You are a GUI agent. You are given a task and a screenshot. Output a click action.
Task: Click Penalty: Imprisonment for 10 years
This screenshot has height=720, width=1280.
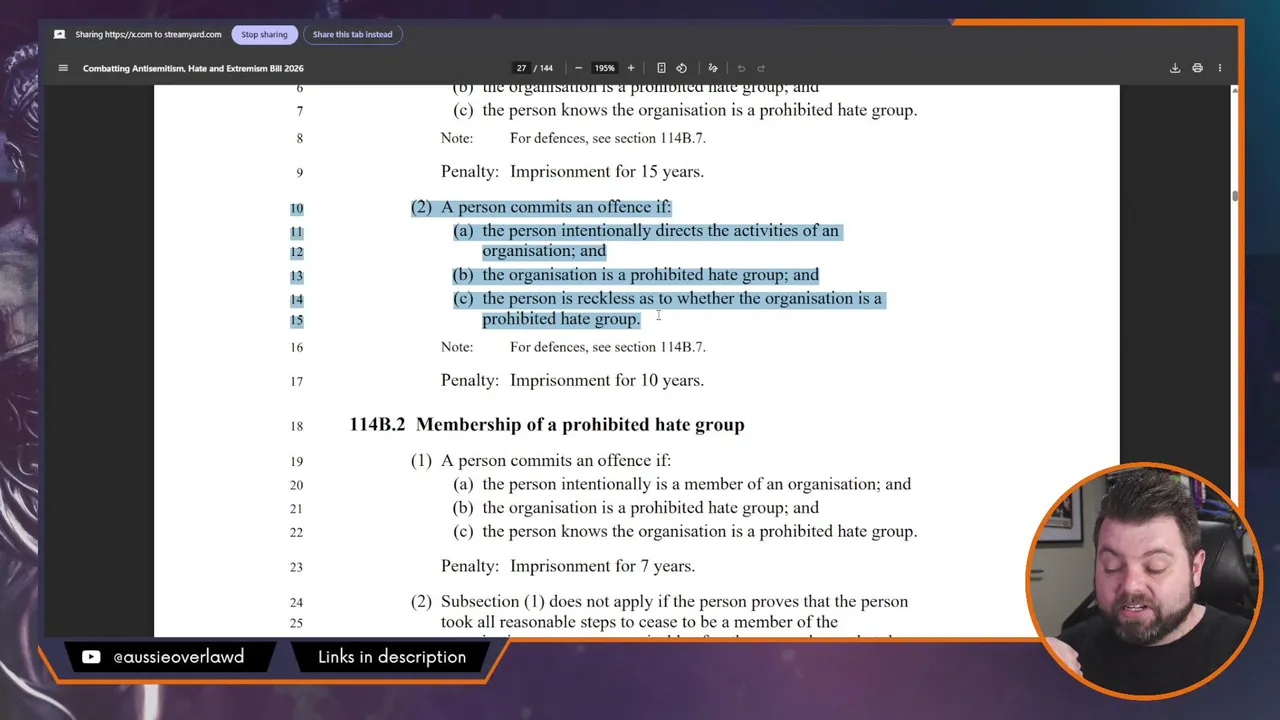coord(572,381)
